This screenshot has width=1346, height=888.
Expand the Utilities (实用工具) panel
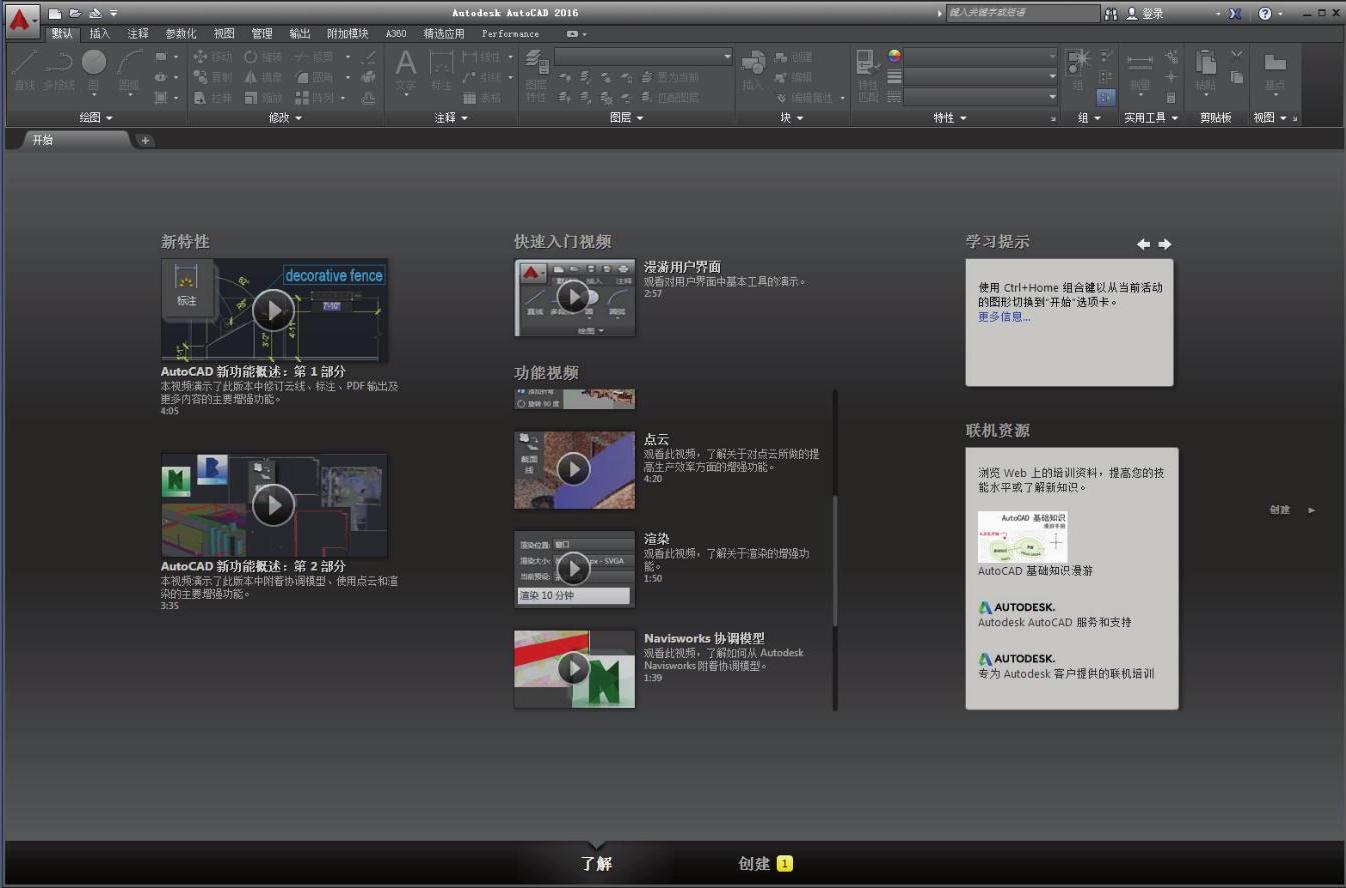point(1151,117)
